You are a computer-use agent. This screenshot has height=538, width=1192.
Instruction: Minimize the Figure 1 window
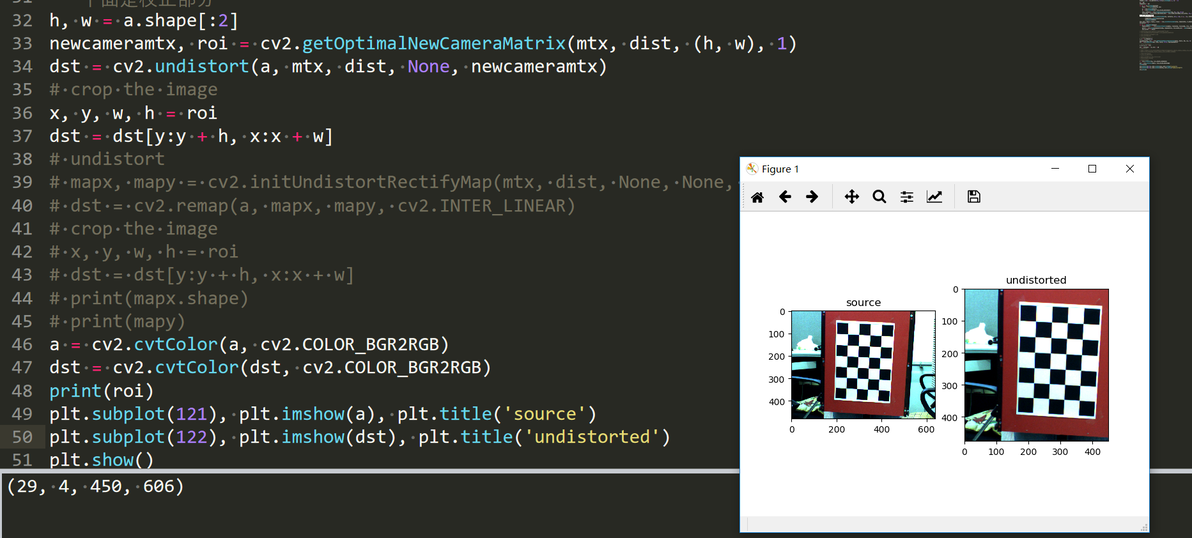pos(1057,169)
